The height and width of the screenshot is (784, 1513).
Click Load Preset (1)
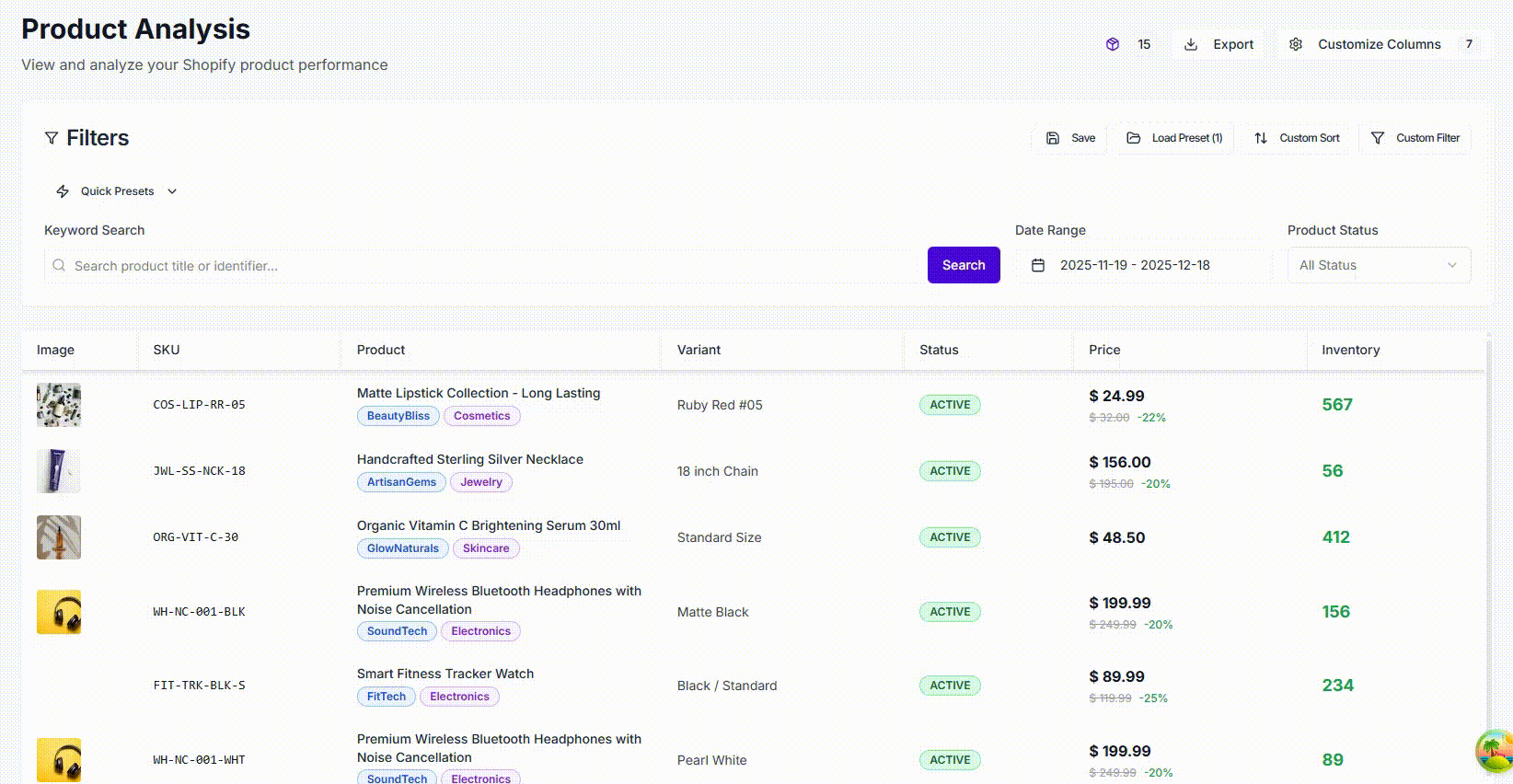(1175, 138)
